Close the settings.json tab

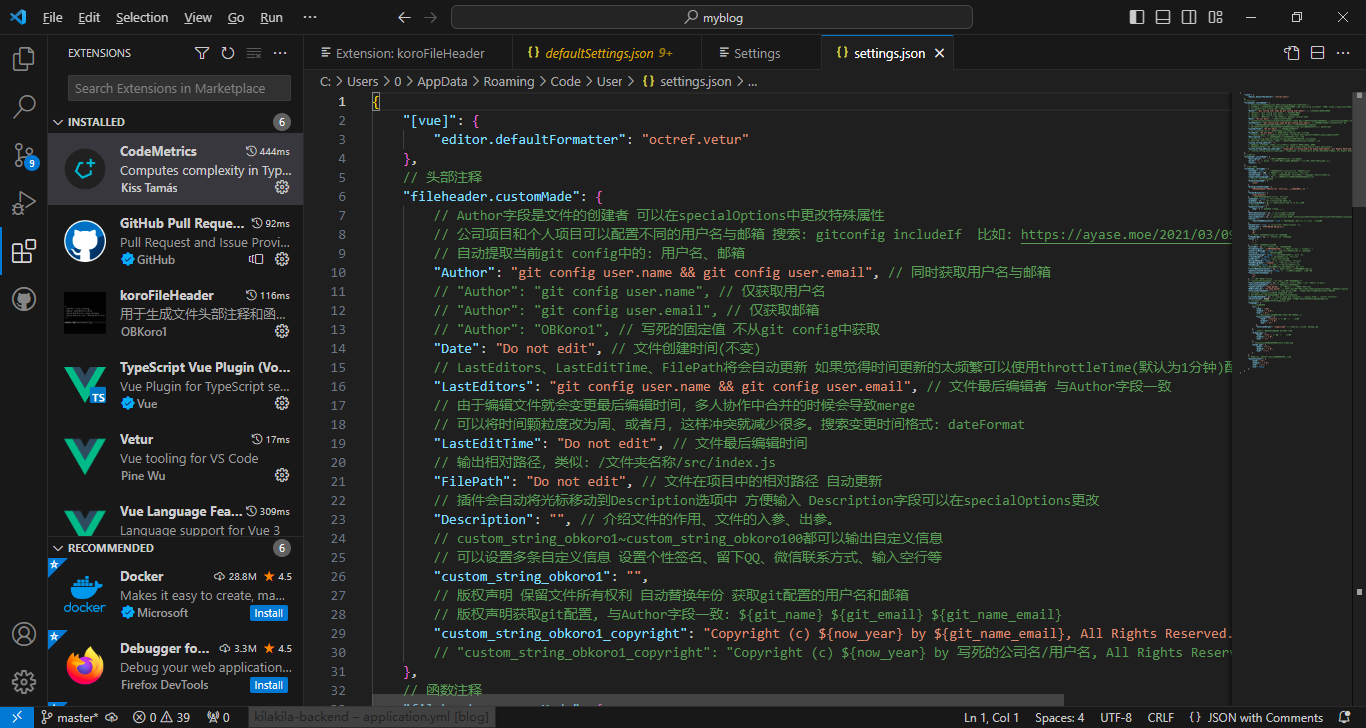[939, 53]
